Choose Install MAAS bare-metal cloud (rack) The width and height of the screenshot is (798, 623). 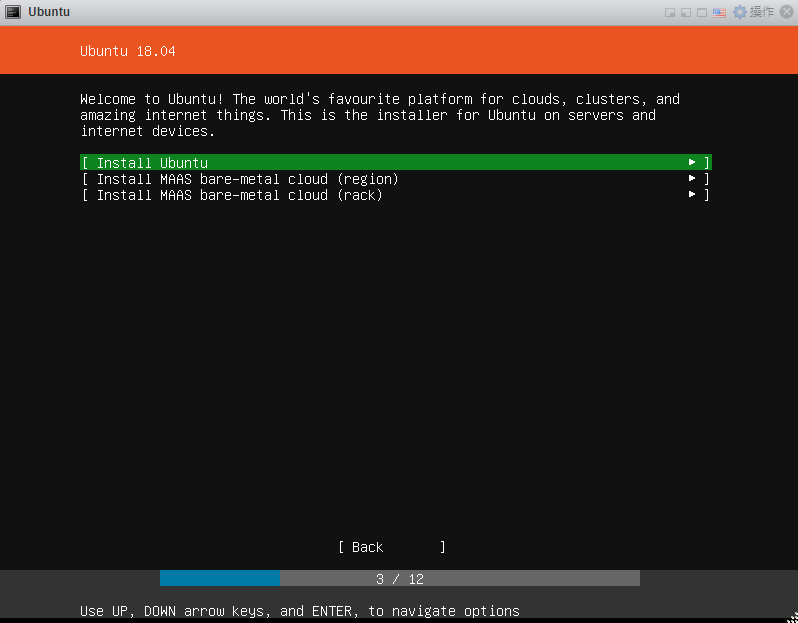(239, 195)
